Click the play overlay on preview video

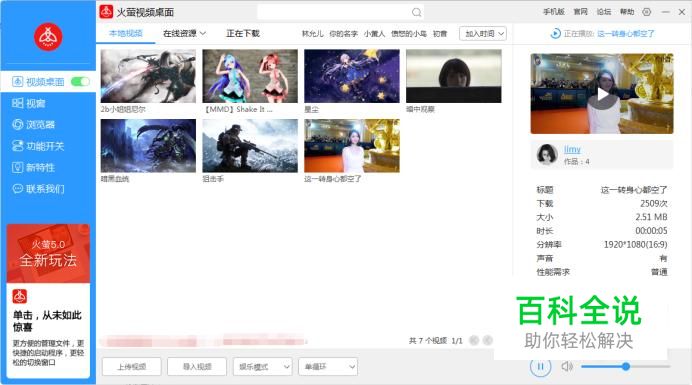coord(602,94)
